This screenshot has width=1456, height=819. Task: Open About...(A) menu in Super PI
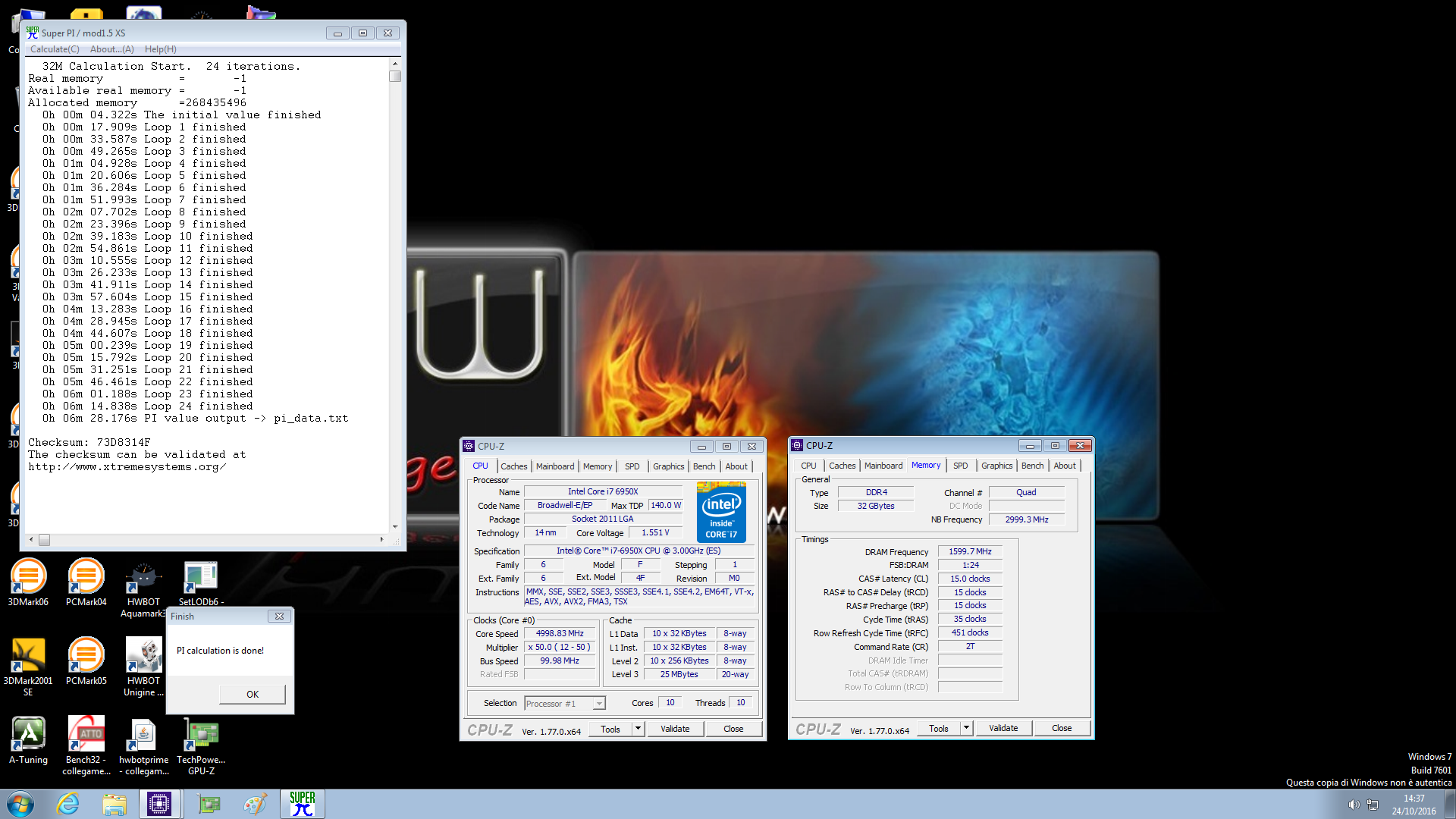[112, 49]
